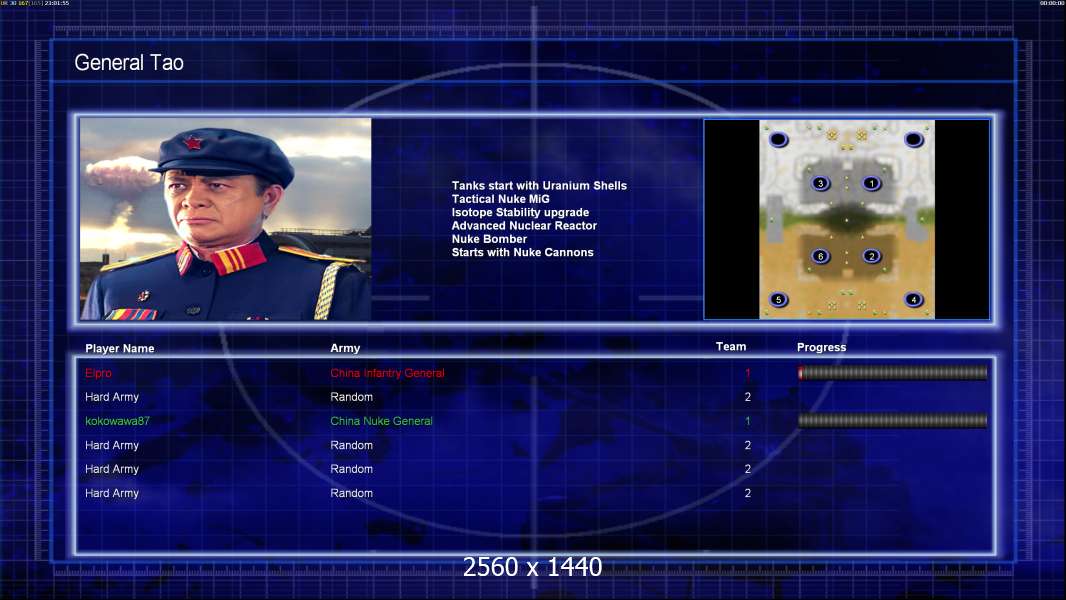Select player kokowawa87 in the list

tap(117, 421)
